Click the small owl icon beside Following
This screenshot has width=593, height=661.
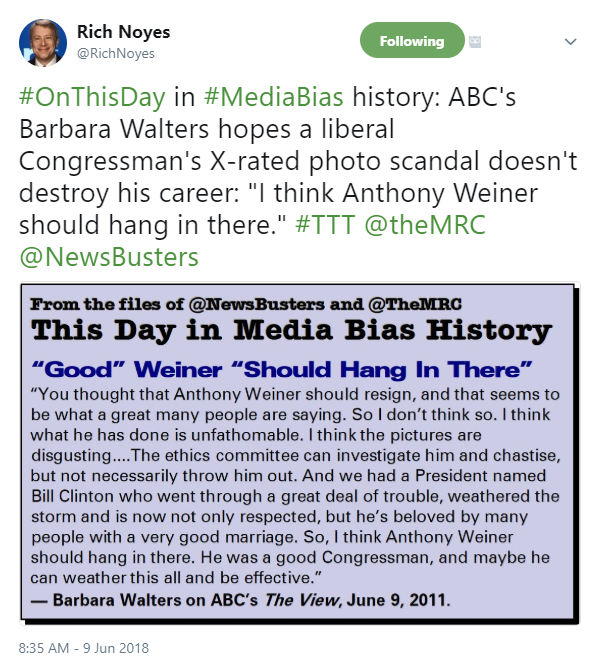tap(475, 42)
